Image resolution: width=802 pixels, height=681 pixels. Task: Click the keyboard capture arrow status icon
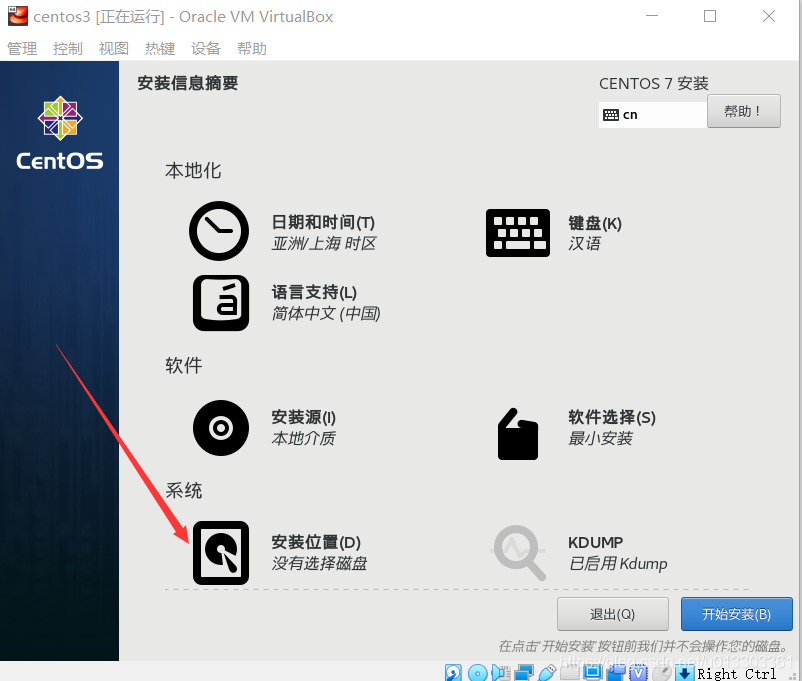point(684,673)
